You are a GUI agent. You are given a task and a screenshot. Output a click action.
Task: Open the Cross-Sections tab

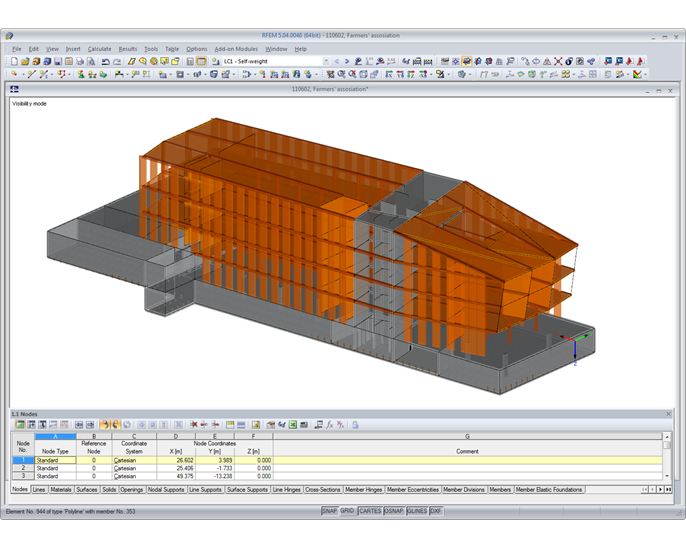[x=322, y=490]
